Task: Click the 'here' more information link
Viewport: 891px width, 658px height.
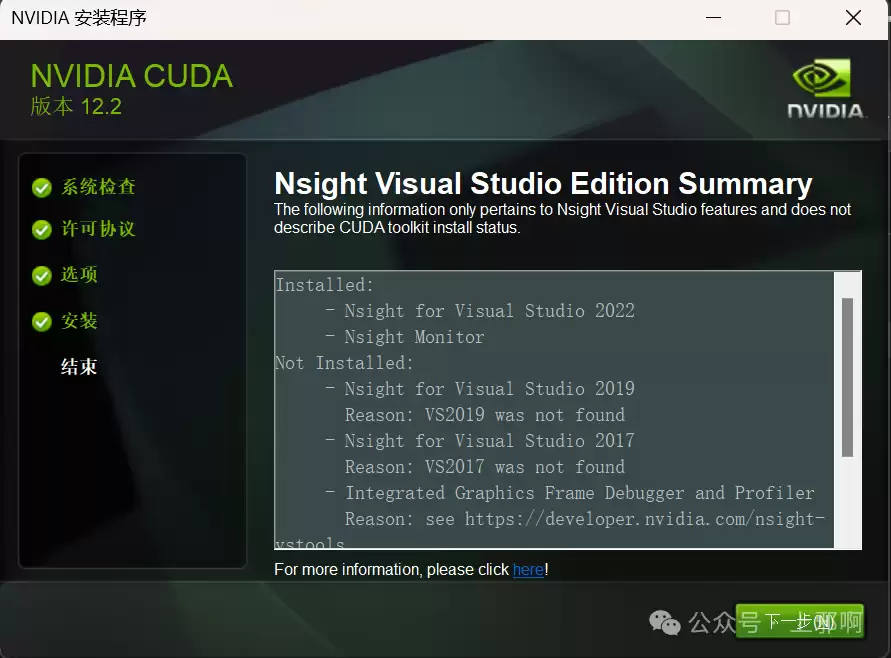Action: tap(528, 569)
